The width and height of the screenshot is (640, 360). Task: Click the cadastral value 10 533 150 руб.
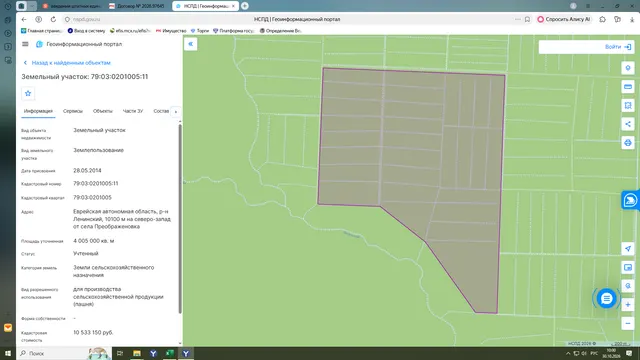93,333
